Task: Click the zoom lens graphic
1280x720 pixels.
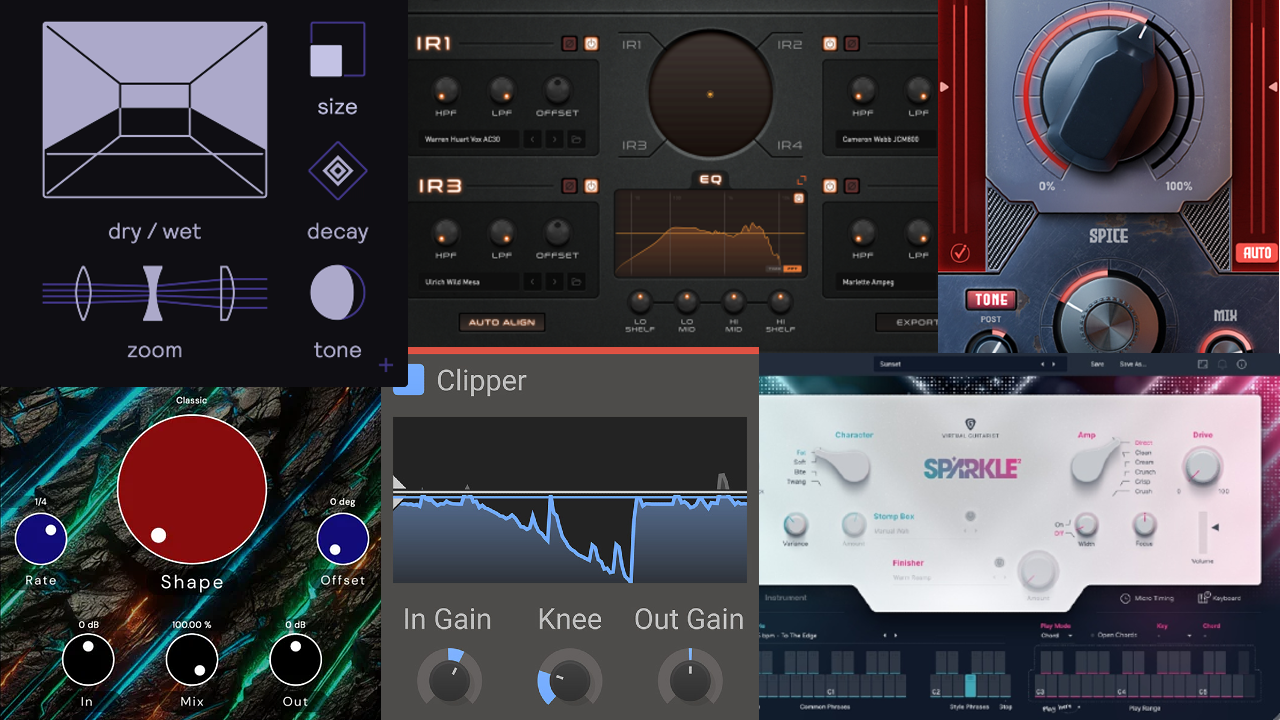Action: 155,293
